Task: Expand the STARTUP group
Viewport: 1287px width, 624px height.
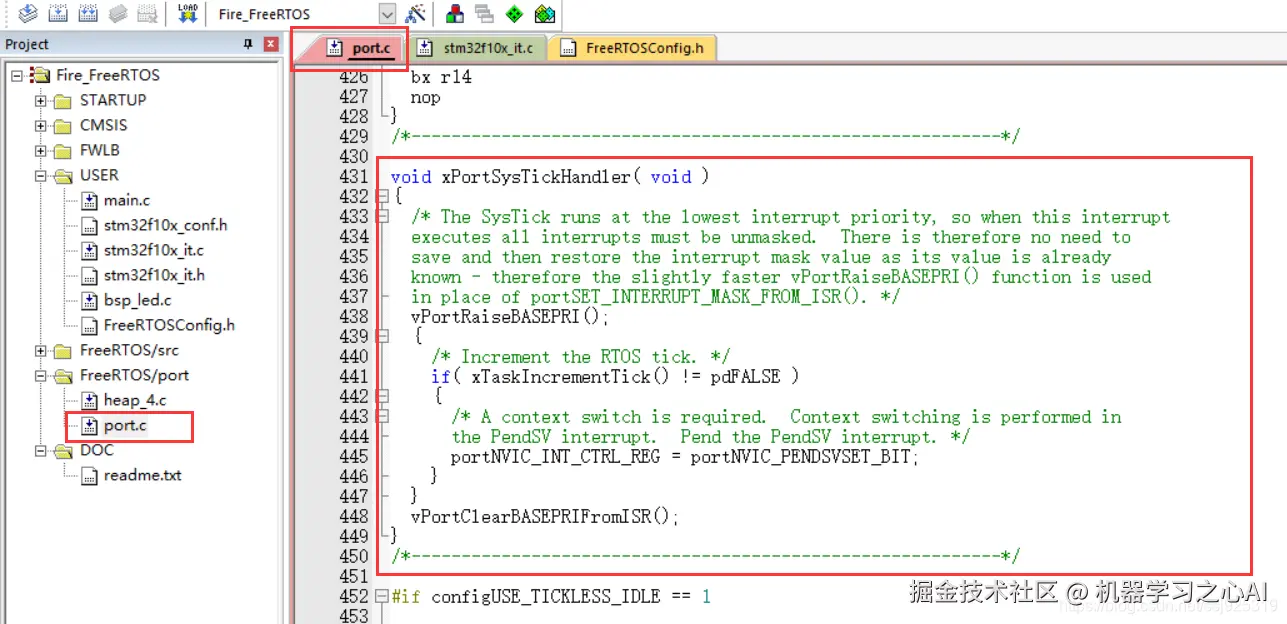Action: pos(41,100)
